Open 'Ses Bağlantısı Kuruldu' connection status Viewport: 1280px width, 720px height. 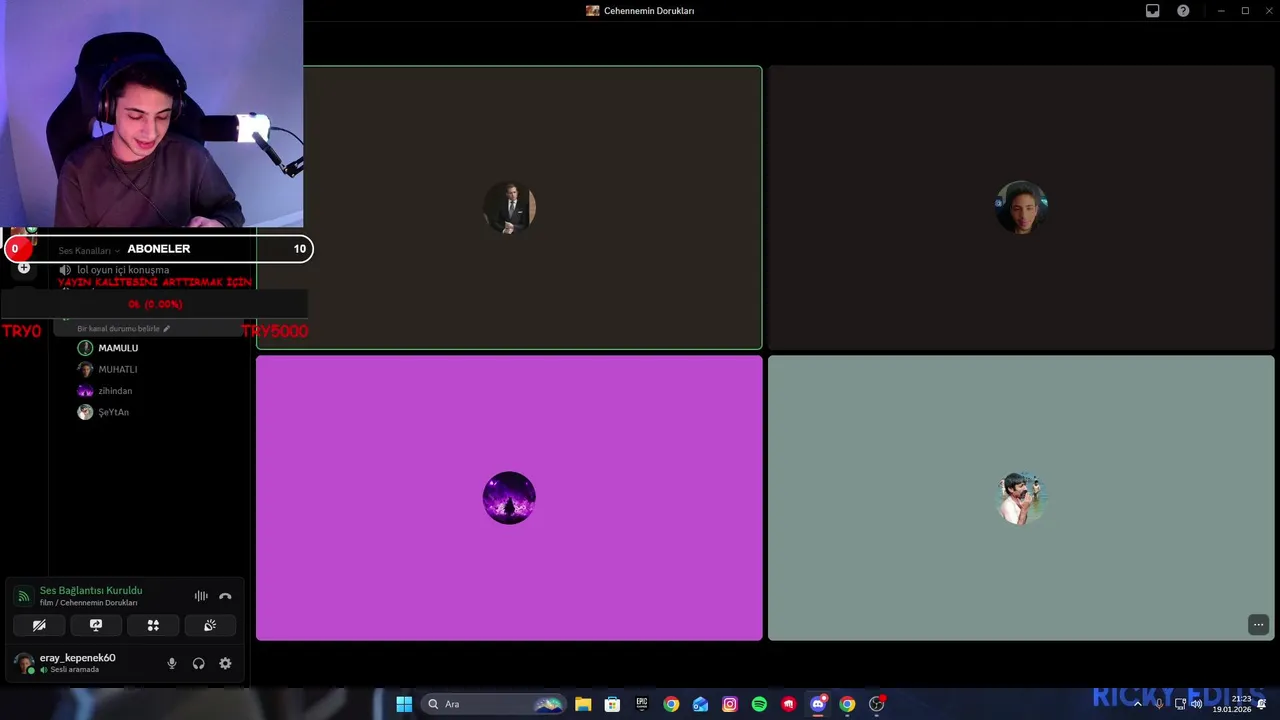91,591
